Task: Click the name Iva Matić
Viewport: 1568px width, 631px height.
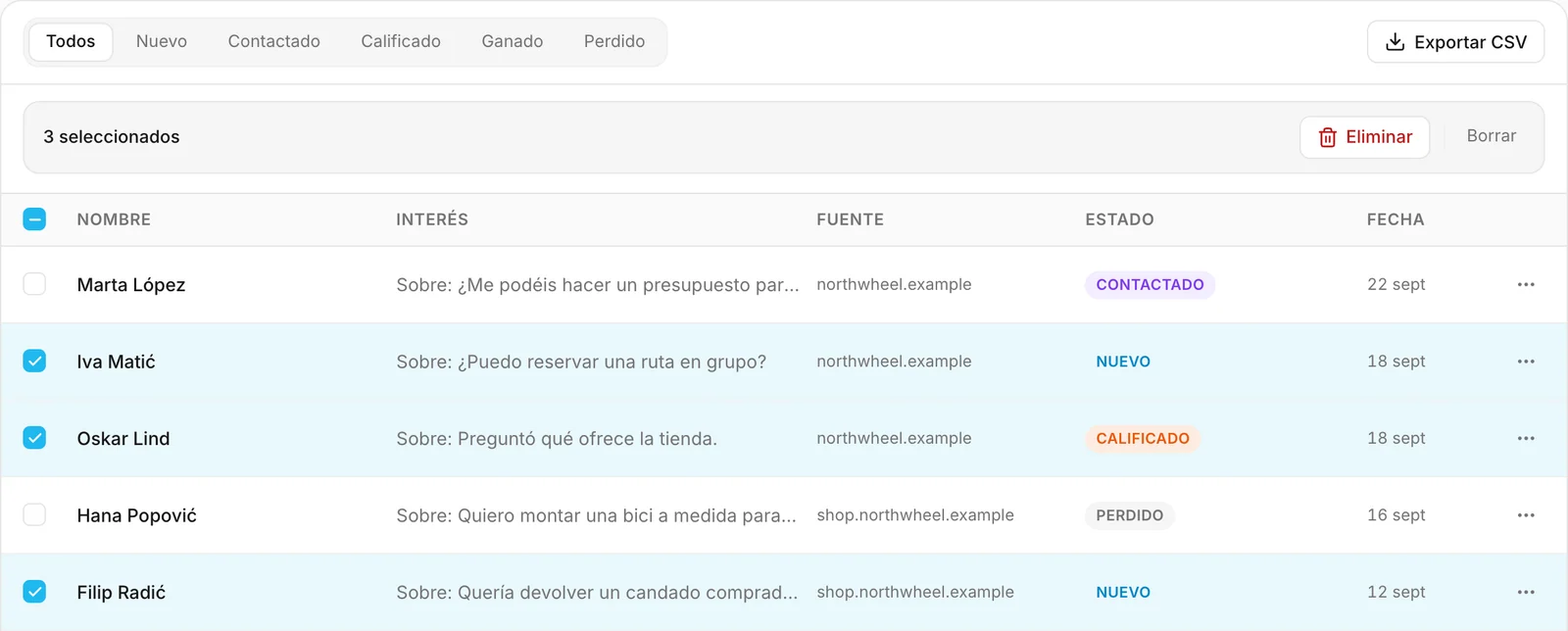Action: tap(117, 362)
